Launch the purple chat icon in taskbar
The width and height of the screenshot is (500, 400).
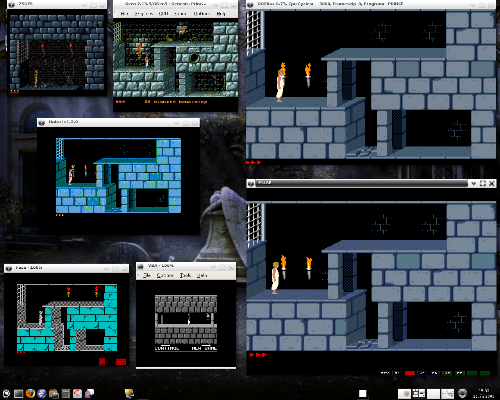coord(89,394)
